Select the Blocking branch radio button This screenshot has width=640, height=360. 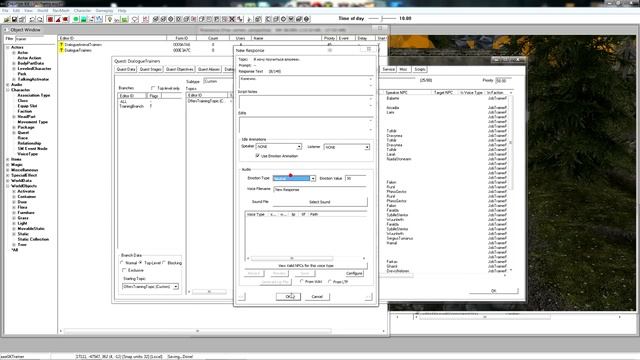pos(164,263)
